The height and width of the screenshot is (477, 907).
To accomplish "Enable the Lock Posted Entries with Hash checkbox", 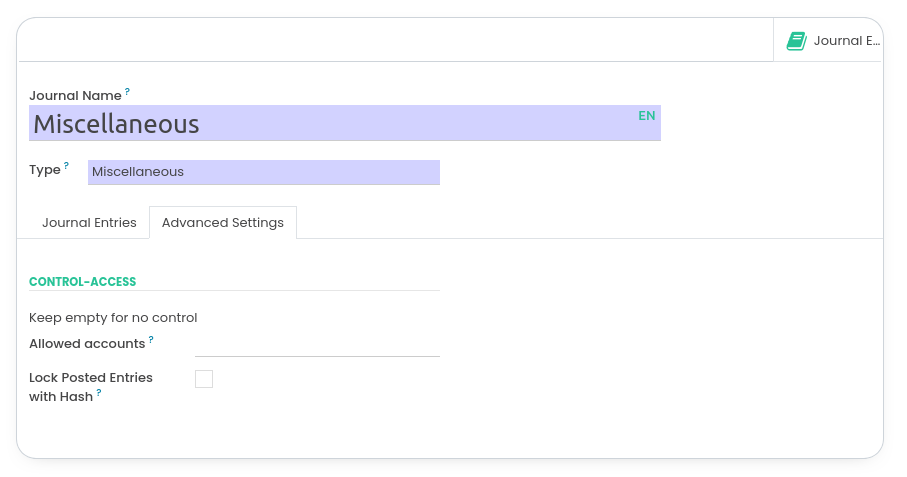I will pos(204,379).
